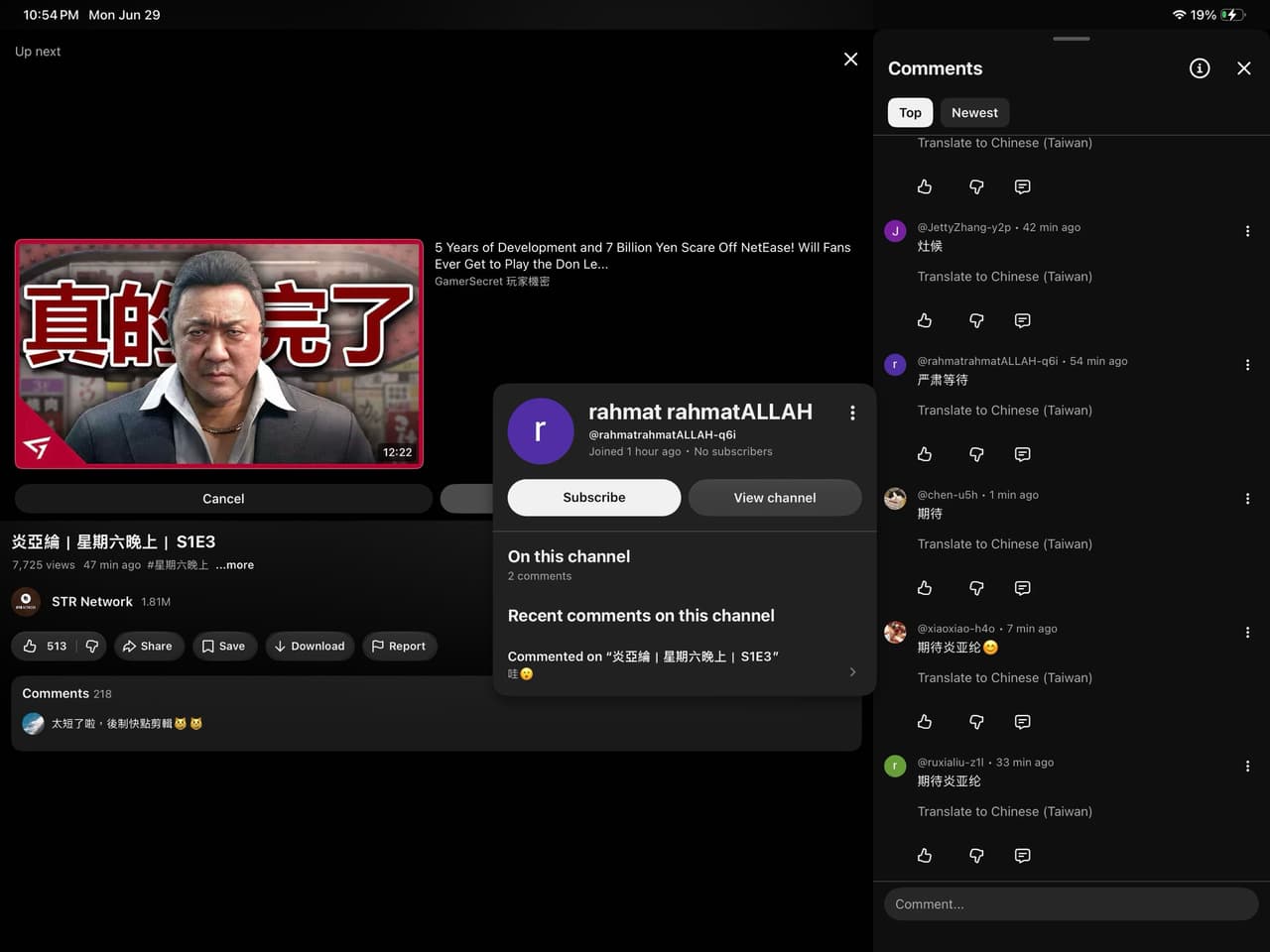Like the comment by @JettyZhang-y2p

[925, 320]
